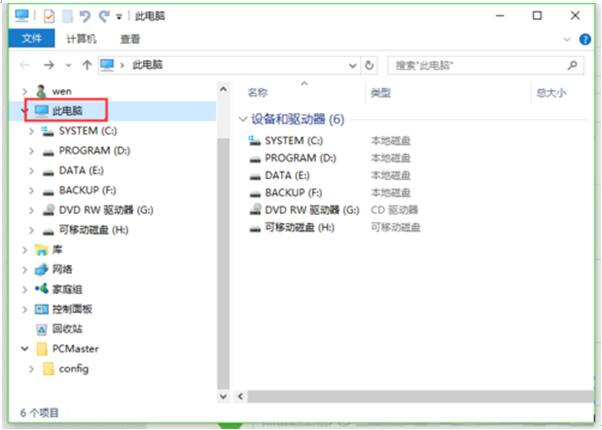The height and width of the screenshot is (430, 602).
Task: Select the 回收站 recycle bin icon
Action: click(41, 329)
